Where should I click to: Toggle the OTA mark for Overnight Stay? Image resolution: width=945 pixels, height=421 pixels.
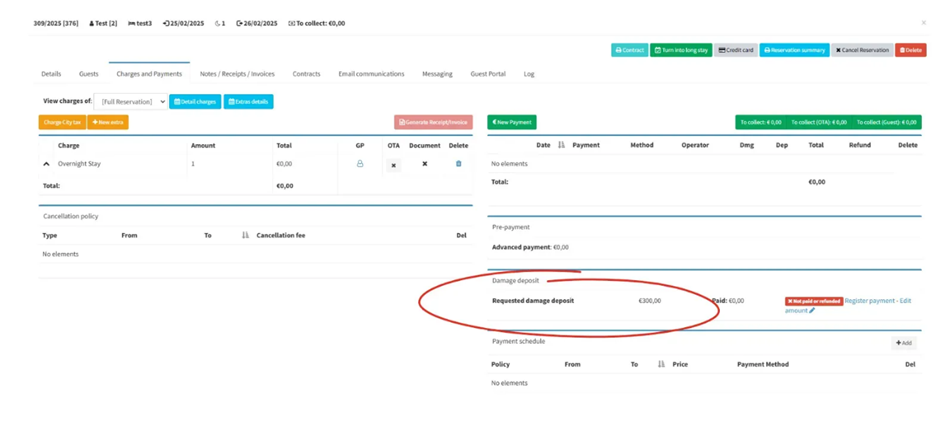tap(393, 164)
